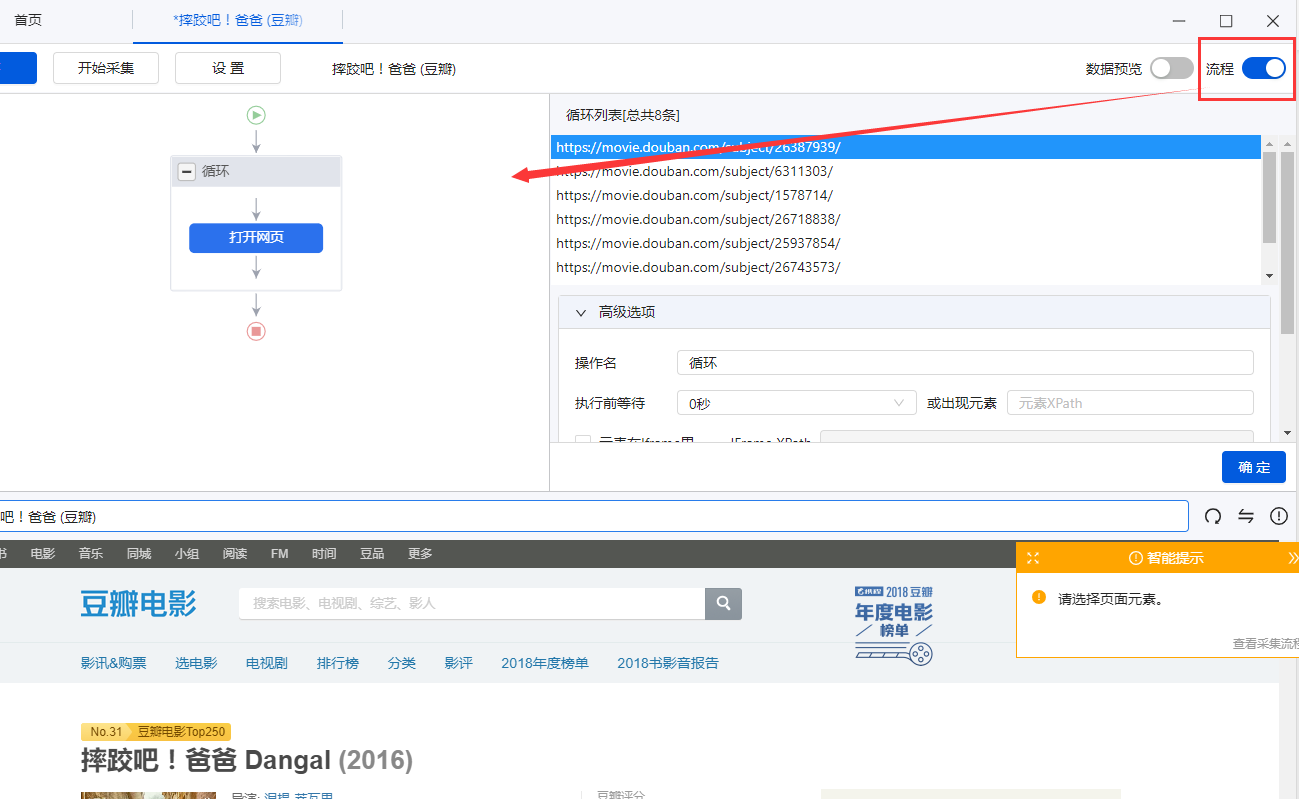Screen dimensions: 1299x799
Task: Switch to the 首页 tab
Action: (x=28, y=20)
